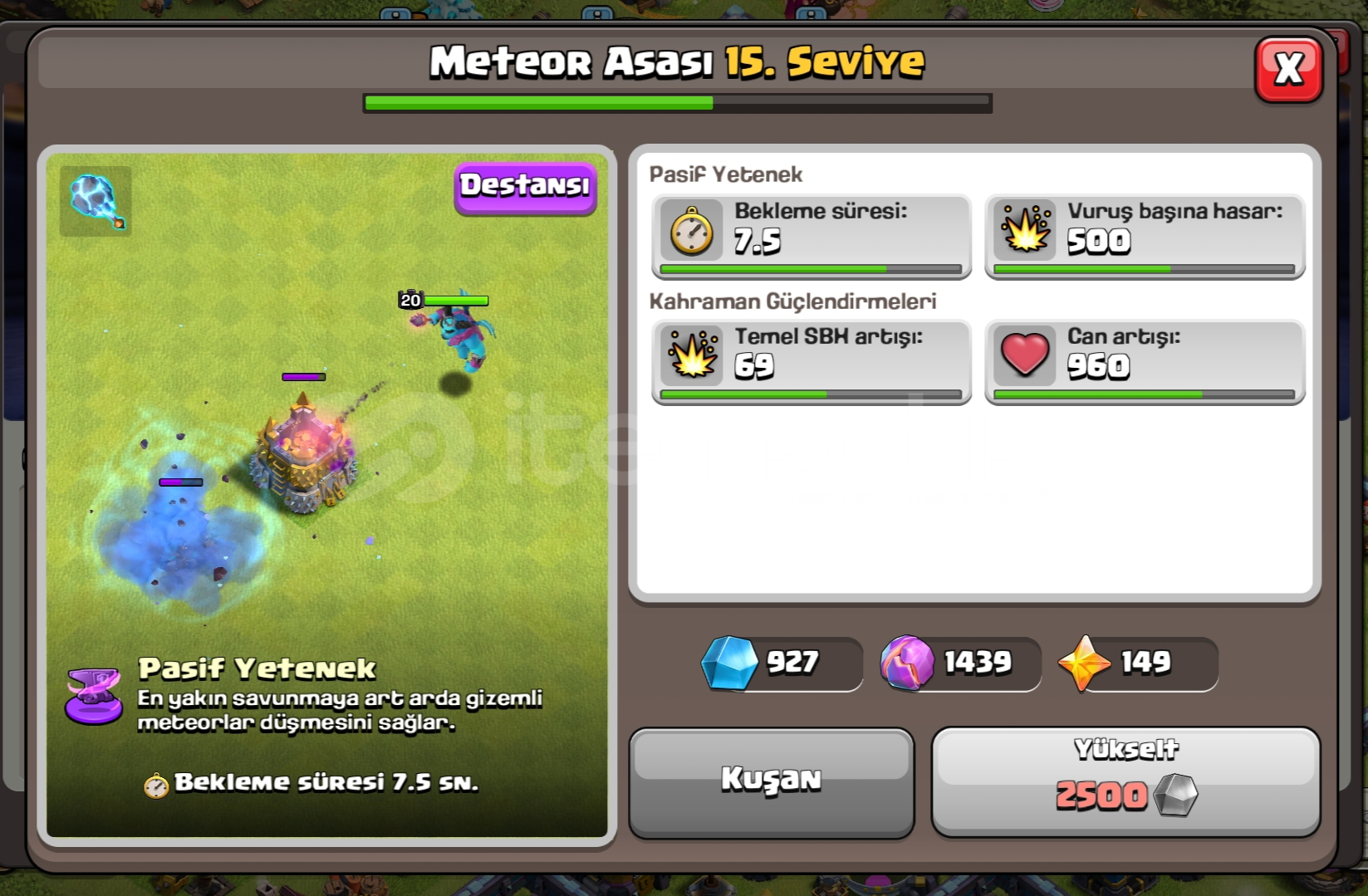Click the explosion icon for Vuruş başına hasar

1025,228
